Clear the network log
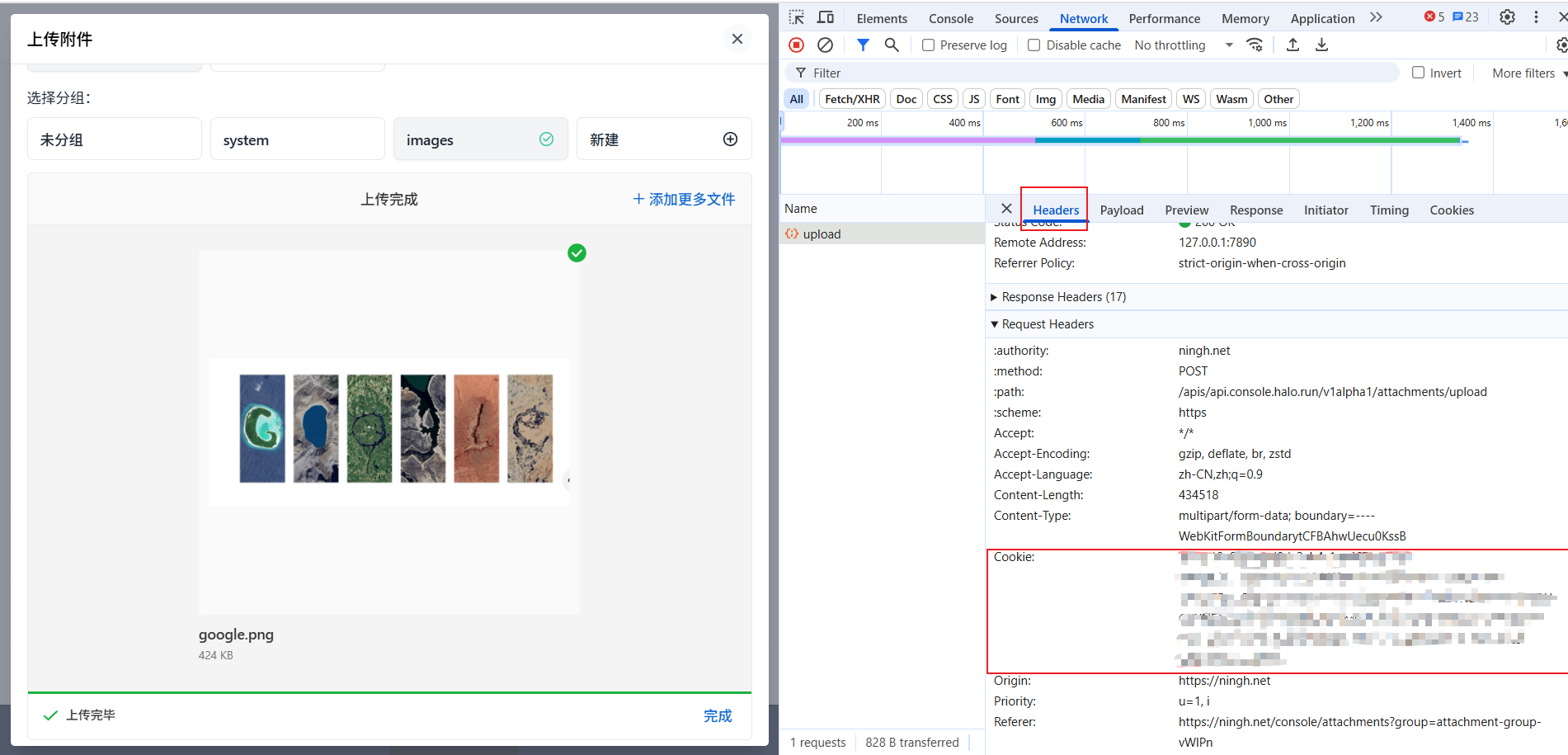The image size is (1568, 755). tap(825, 45)
